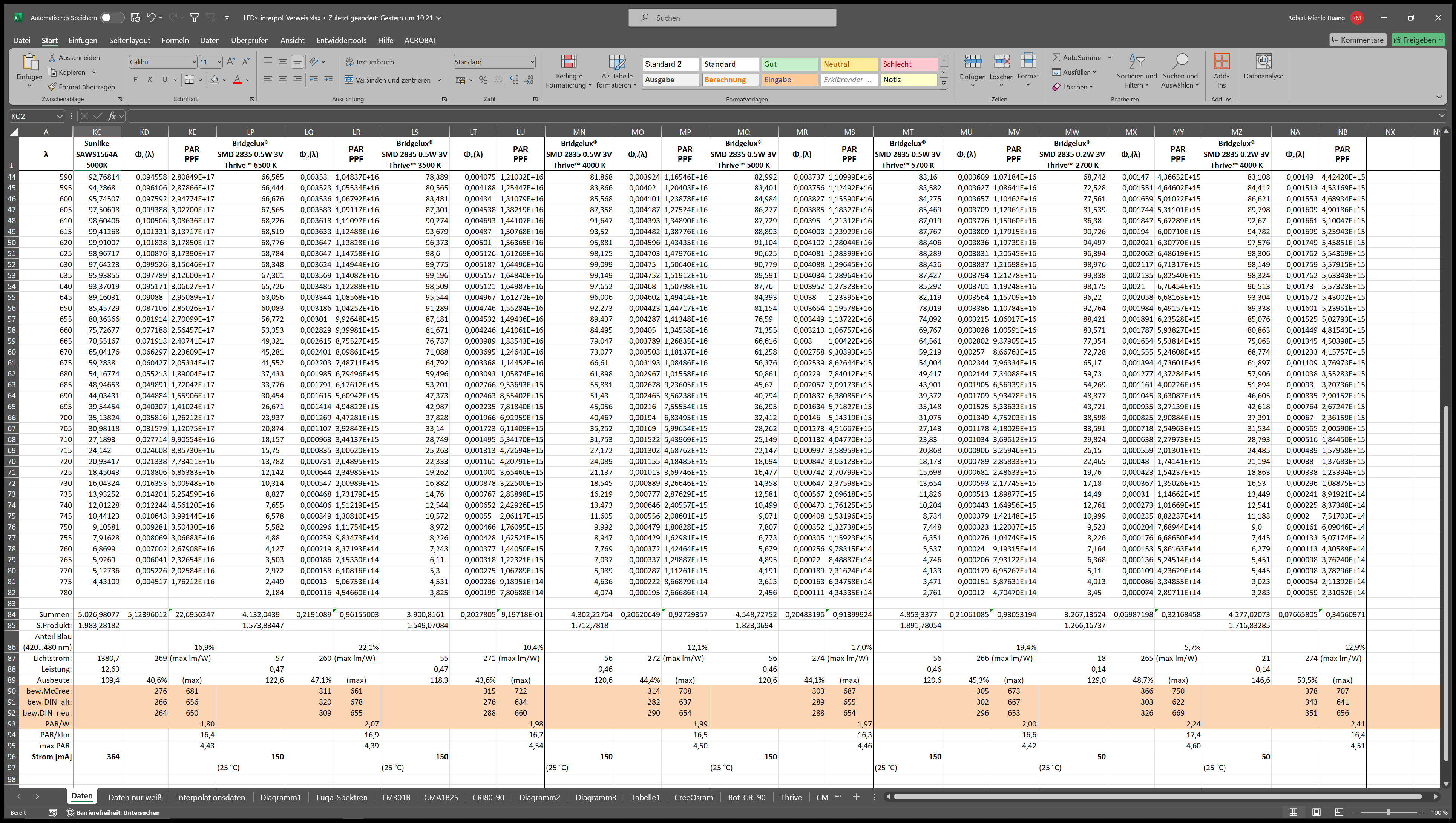The height and width of the screenshot is (823, 1456).
Task: Open the font name Calibri dropdown
Action: [194, 62]
